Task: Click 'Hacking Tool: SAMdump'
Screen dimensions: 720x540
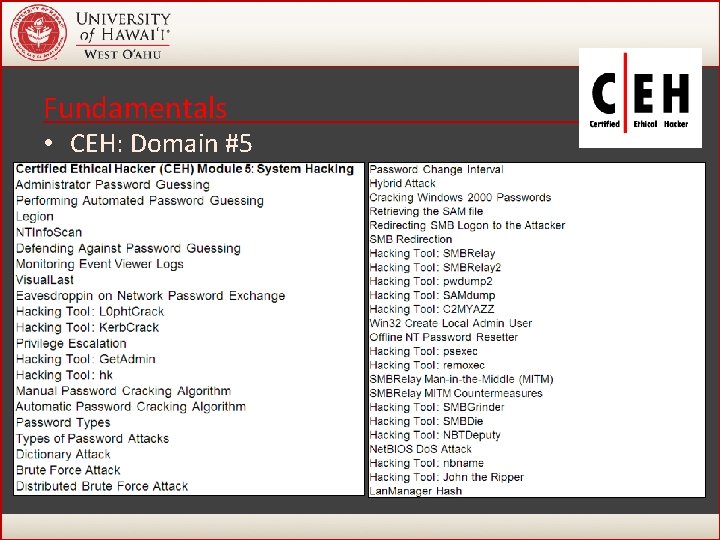Action: (432, 295)
